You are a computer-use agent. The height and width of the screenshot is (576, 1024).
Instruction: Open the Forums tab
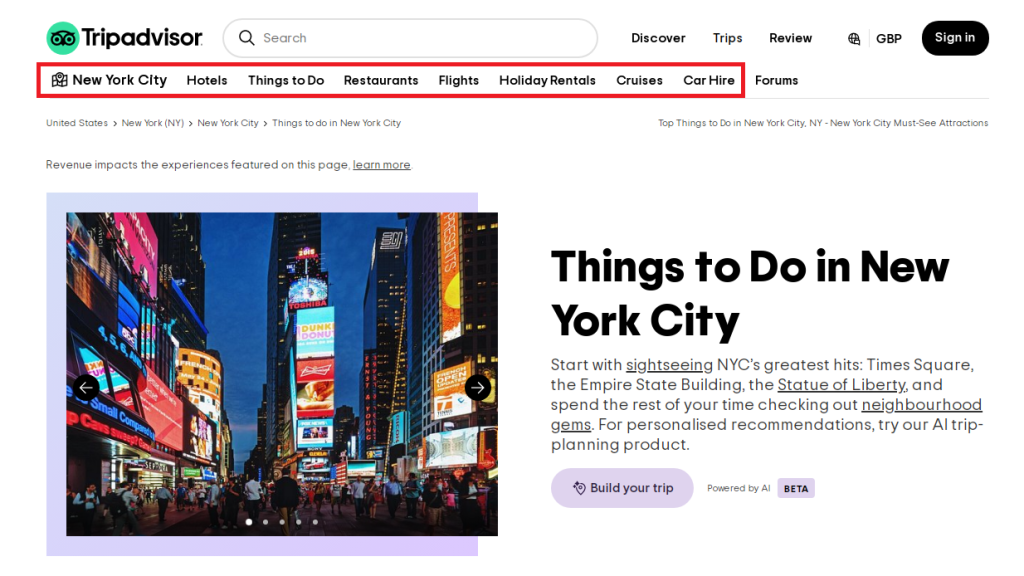[x=776, y=80]
